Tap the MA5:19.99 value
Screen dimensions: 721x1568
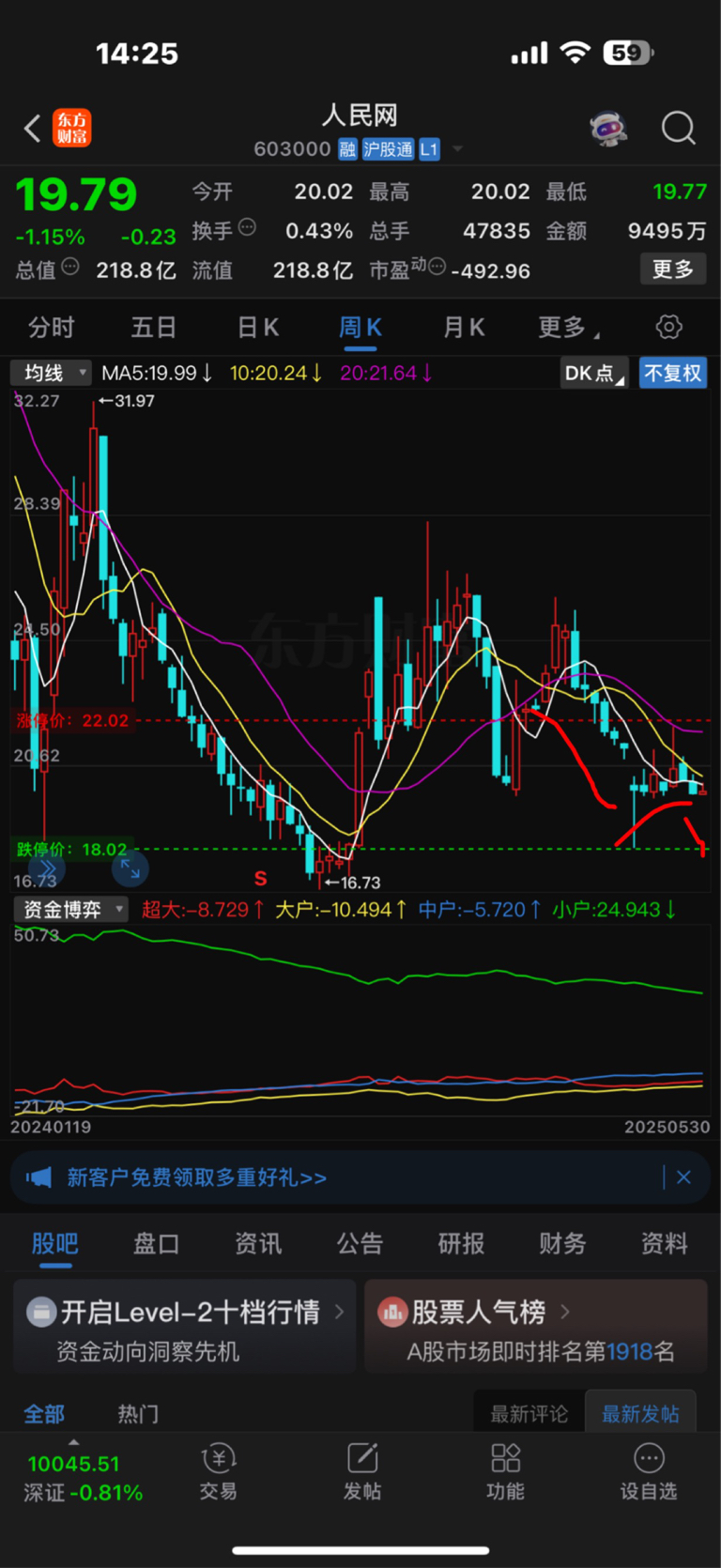click(156, 373)
